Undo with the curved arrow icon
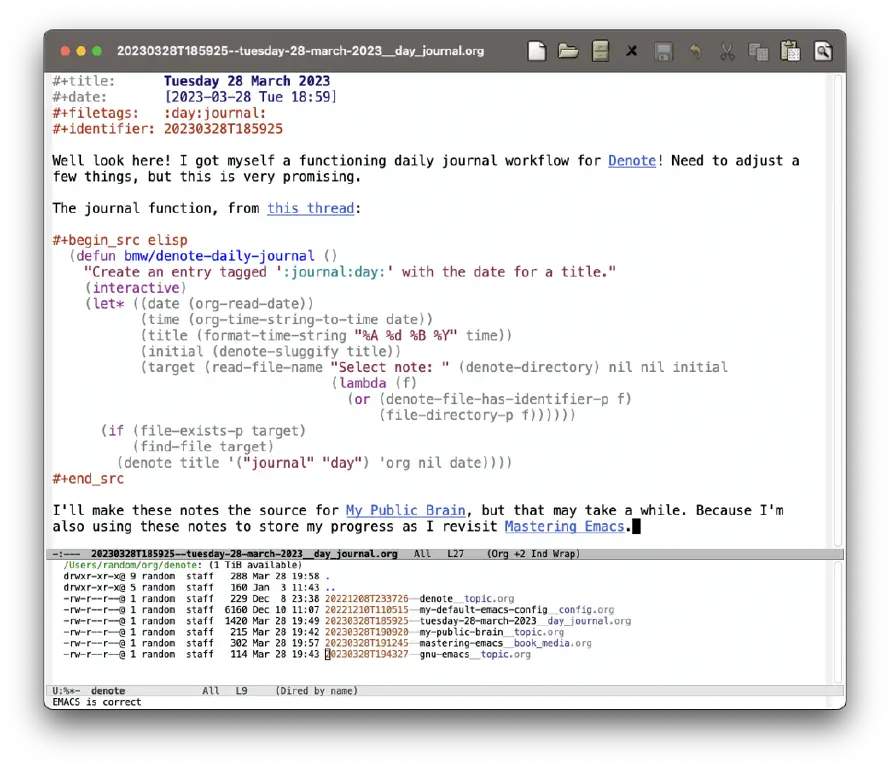This screenshot has height=768, width=890. click(x=695, y=52)
